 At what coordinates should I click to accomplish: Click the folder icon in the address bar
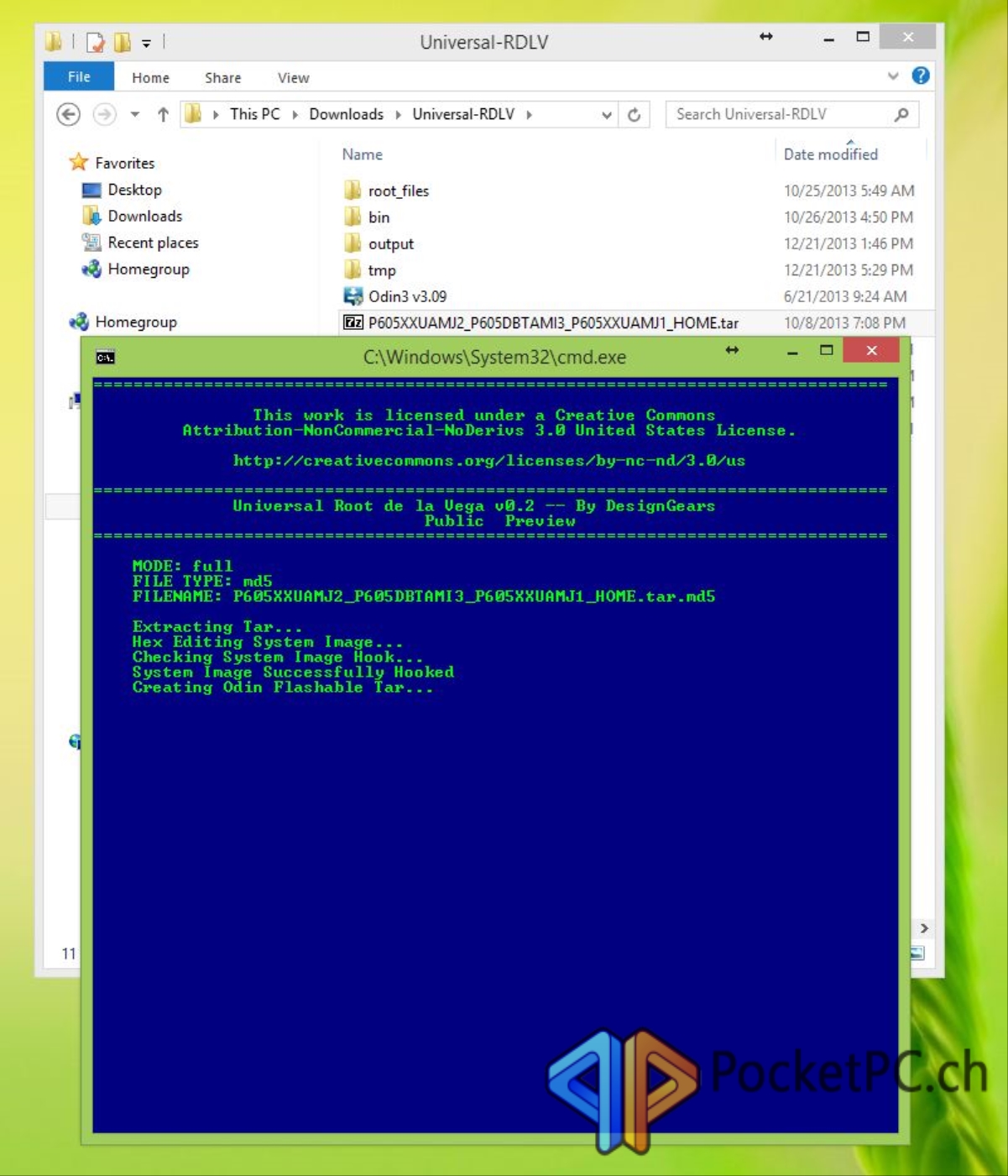click(x=193, y=114)
